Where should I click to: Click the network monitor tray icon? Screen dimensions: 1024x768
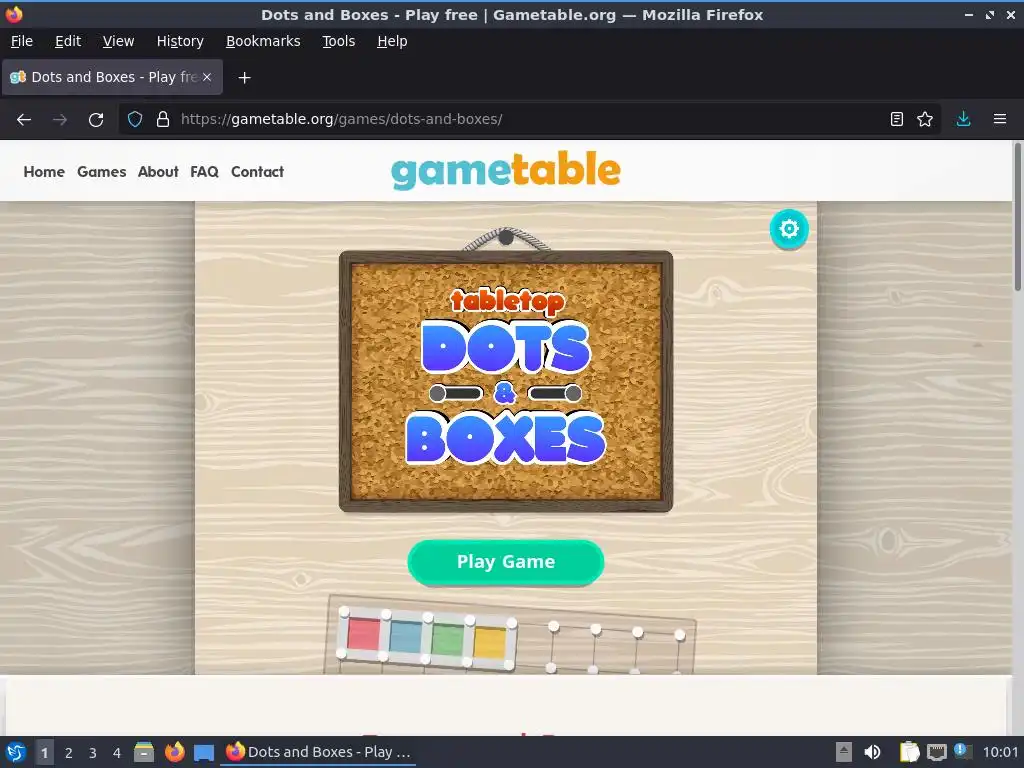[x=936, y=752]
